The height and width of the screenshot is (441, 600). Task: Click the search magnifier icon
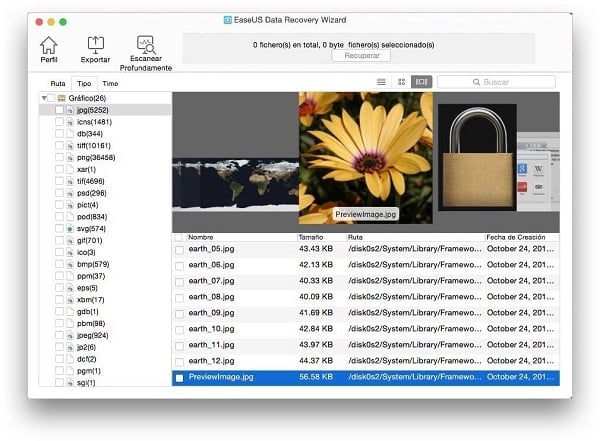click(x=476, y=82)
